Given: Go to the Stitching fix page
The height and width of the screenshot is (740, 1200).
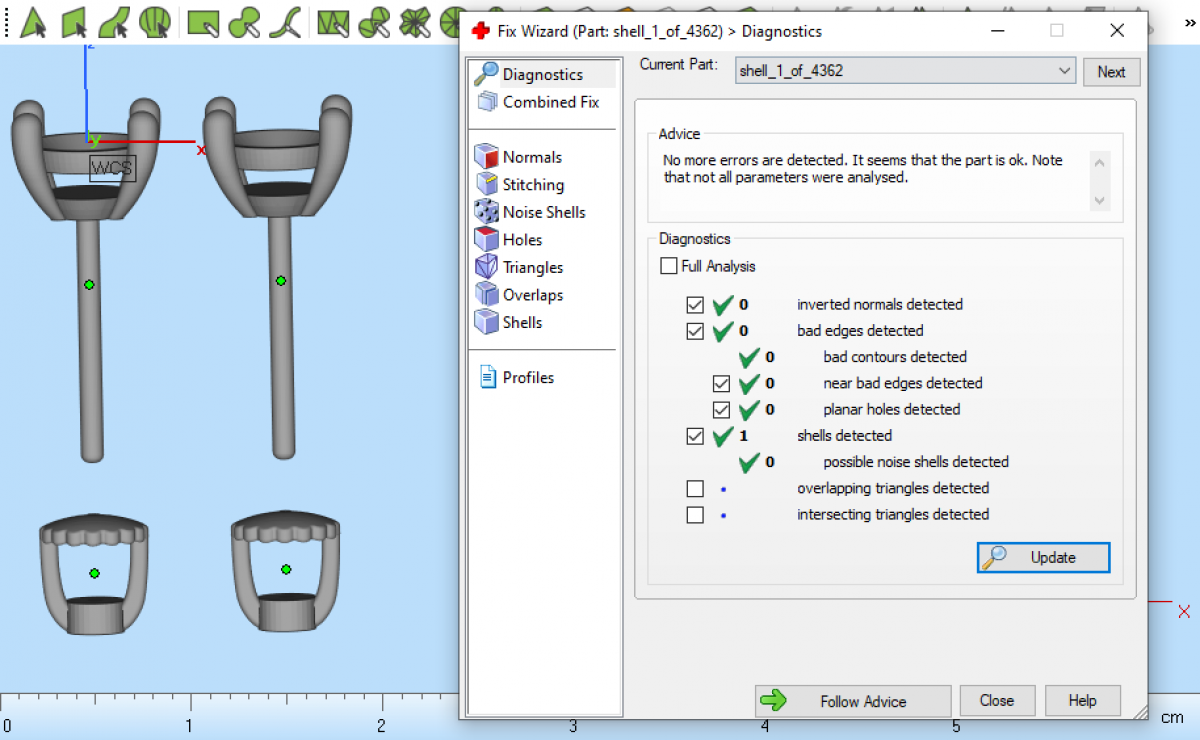Looking at the screenshot, I should [532, 185].
